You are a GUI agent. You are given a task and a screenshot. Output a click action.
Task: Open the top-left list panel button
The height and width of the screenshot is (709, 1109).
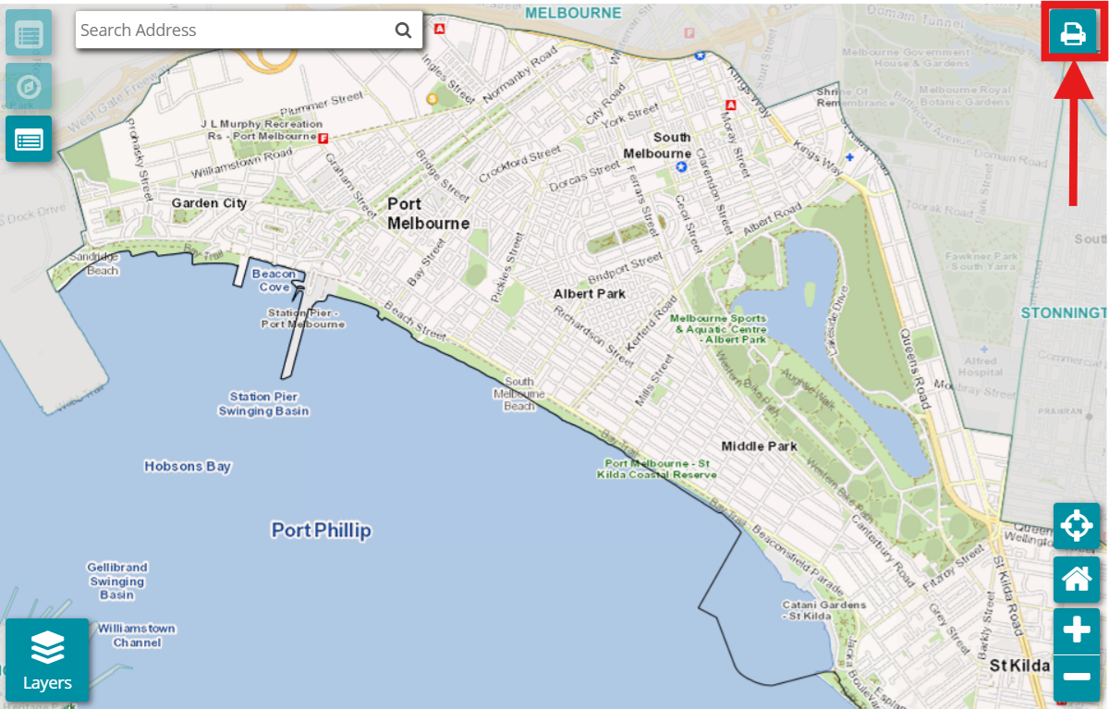[x=29, y=33]
